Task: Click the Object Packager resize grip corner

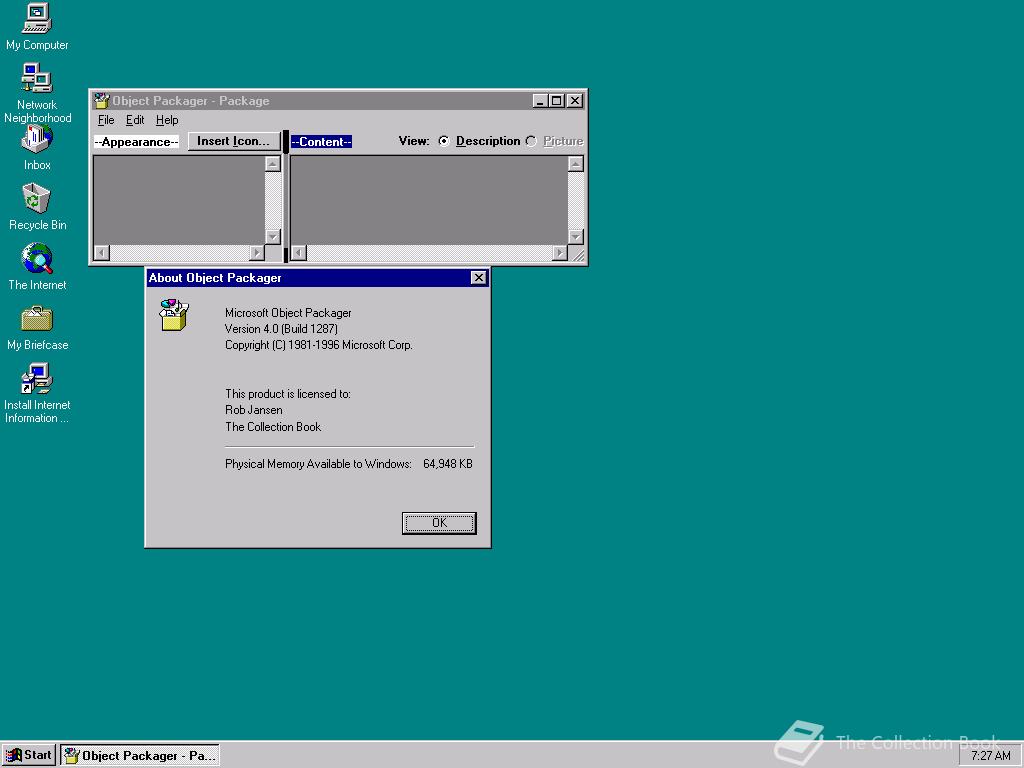Action: click(x=578, y=254)
